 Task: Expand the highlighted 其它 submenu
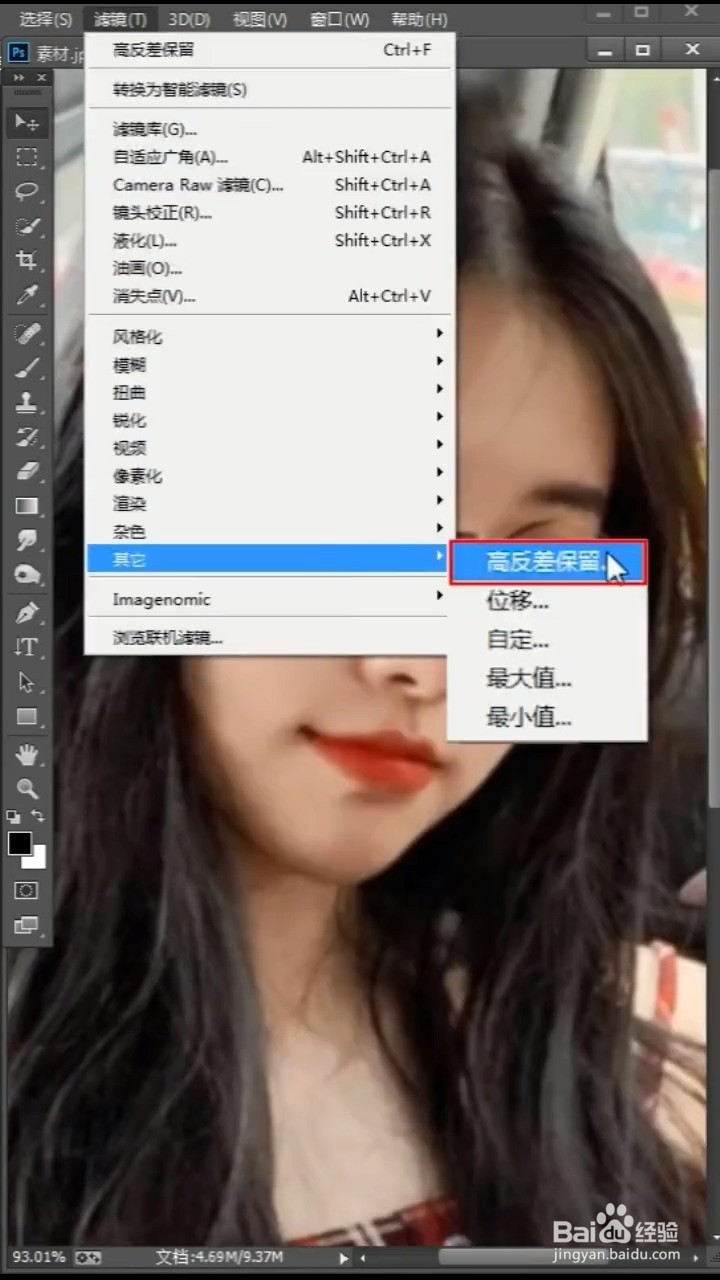point(270,559)
